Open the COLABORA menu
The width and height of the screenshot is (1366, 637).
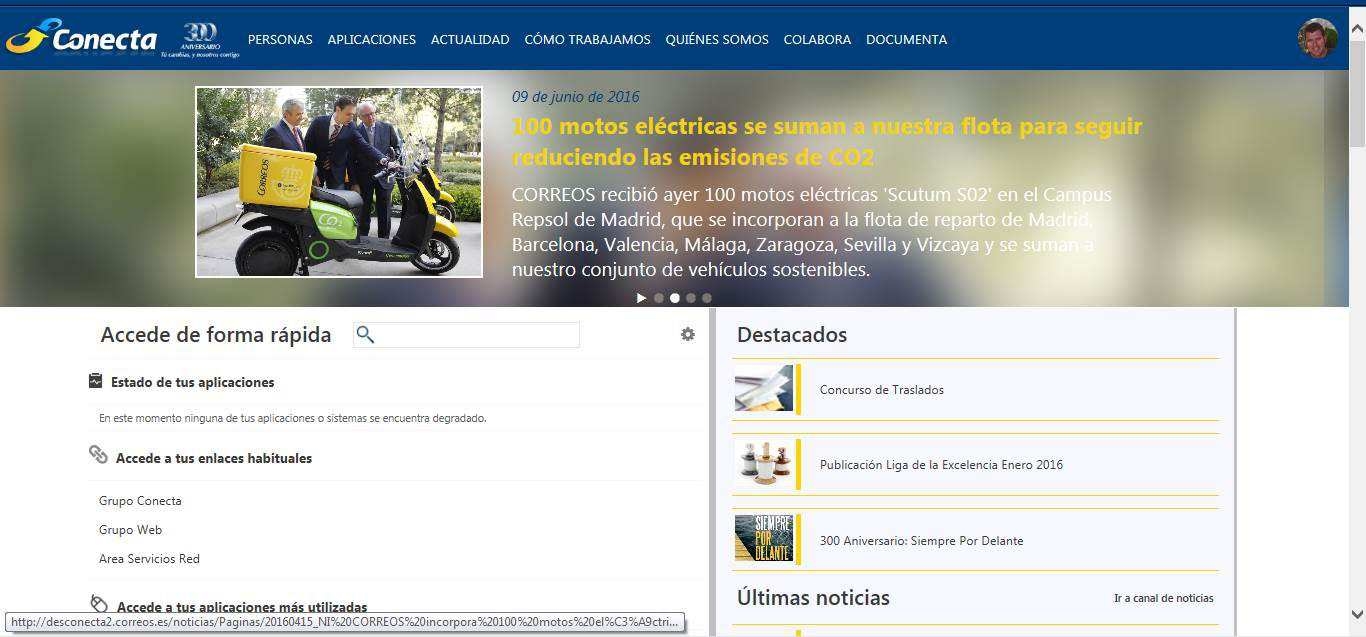pos(817,40)
